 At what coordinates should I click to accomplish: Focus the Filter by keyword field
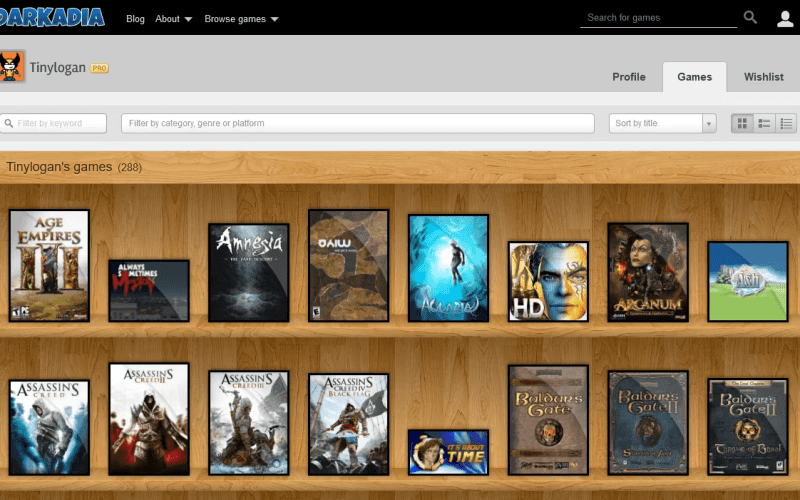click(53, 123)
